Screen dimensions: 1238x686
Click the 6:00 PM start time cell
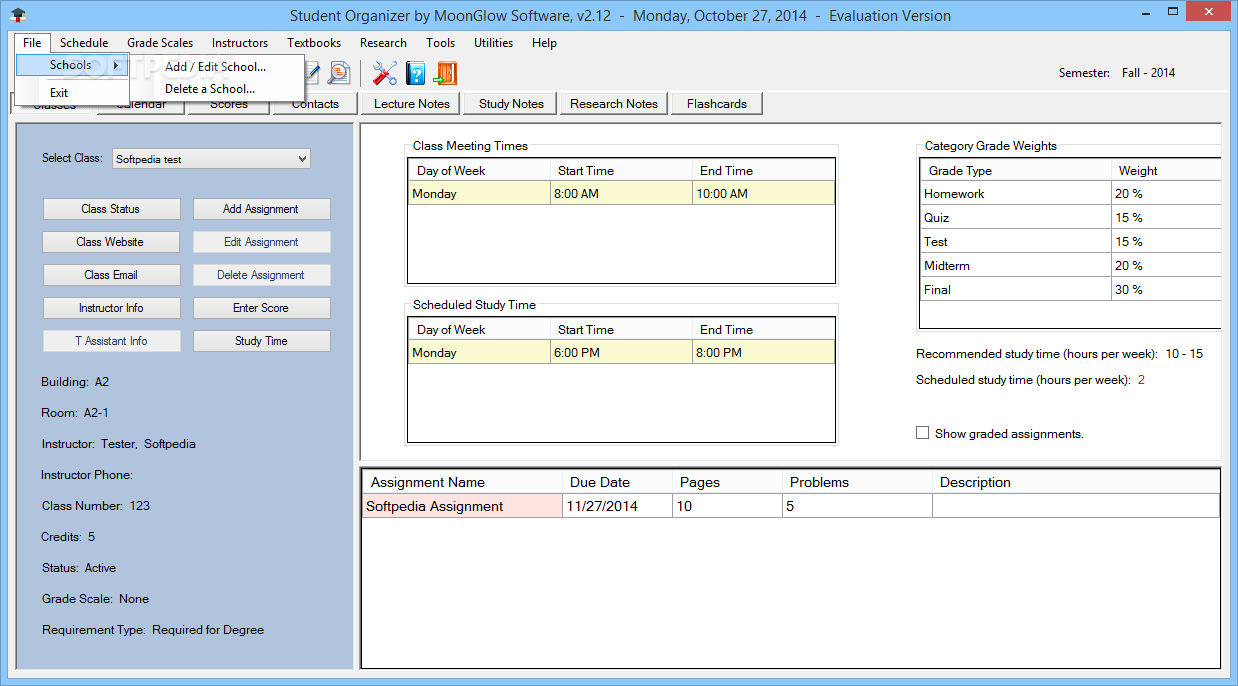coord(621,353)
